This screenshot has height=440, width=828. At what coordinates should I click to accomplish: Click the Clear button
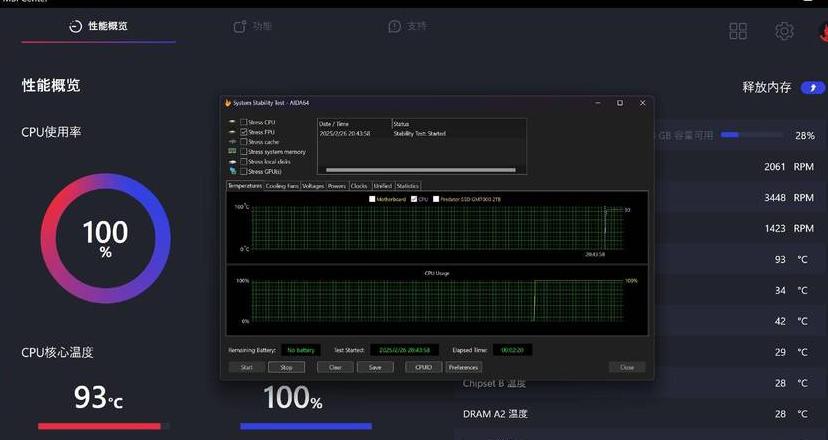pos(335,367)
